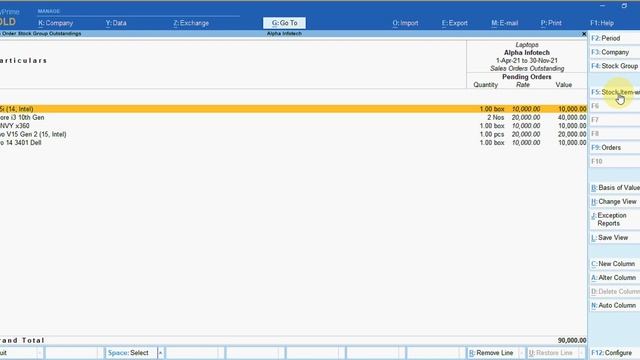Viewport: 640px width, 360px height.
Task: Click the Pending Orders header
Action: [527, 77]
